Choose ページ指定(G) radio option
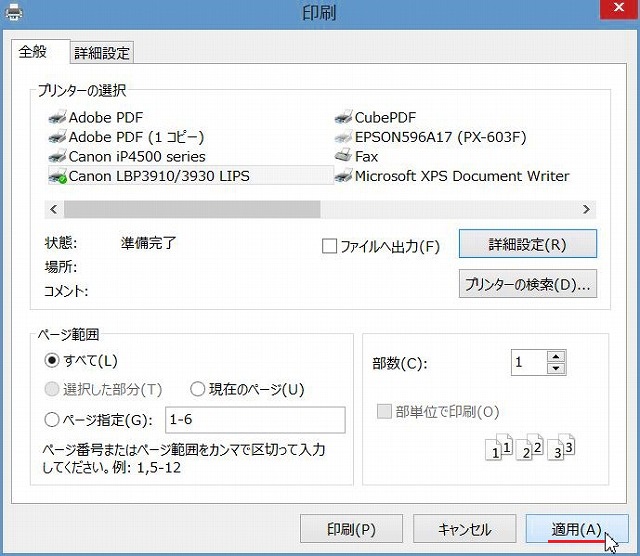This screenshot has height=556, width=640. (52, 419)
